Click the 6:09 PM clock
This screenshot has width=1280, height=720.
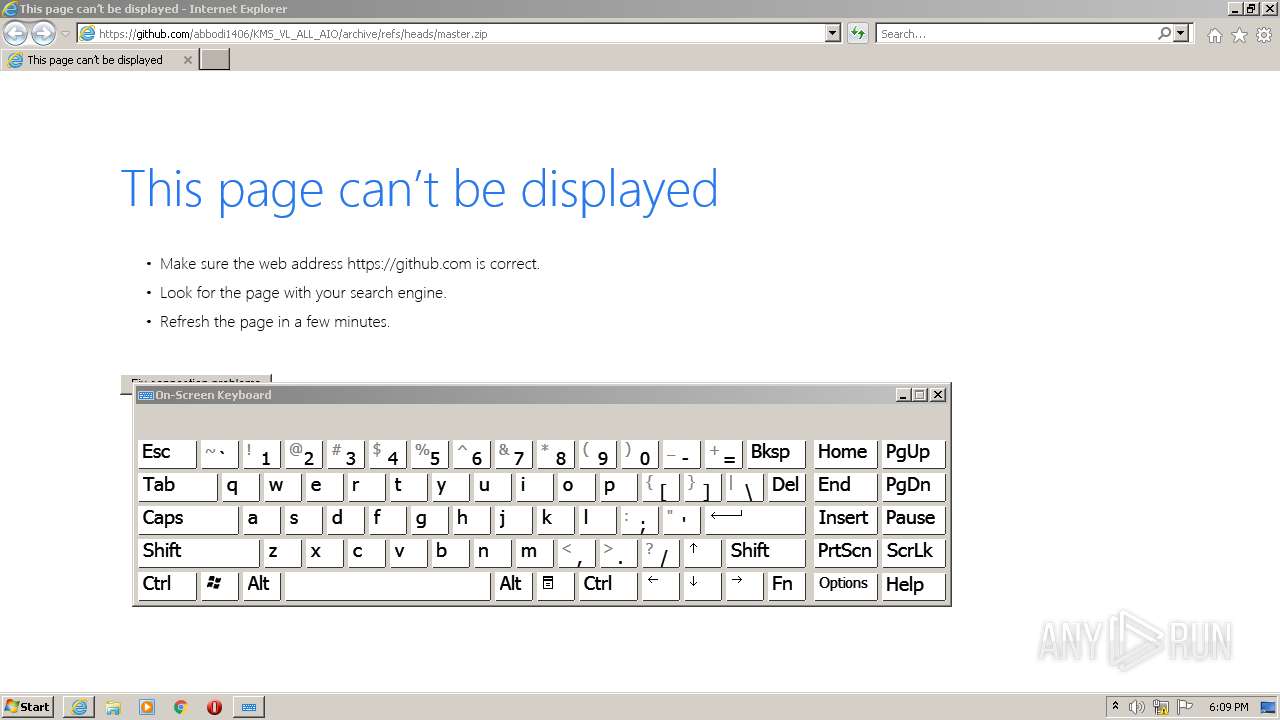1228,707
